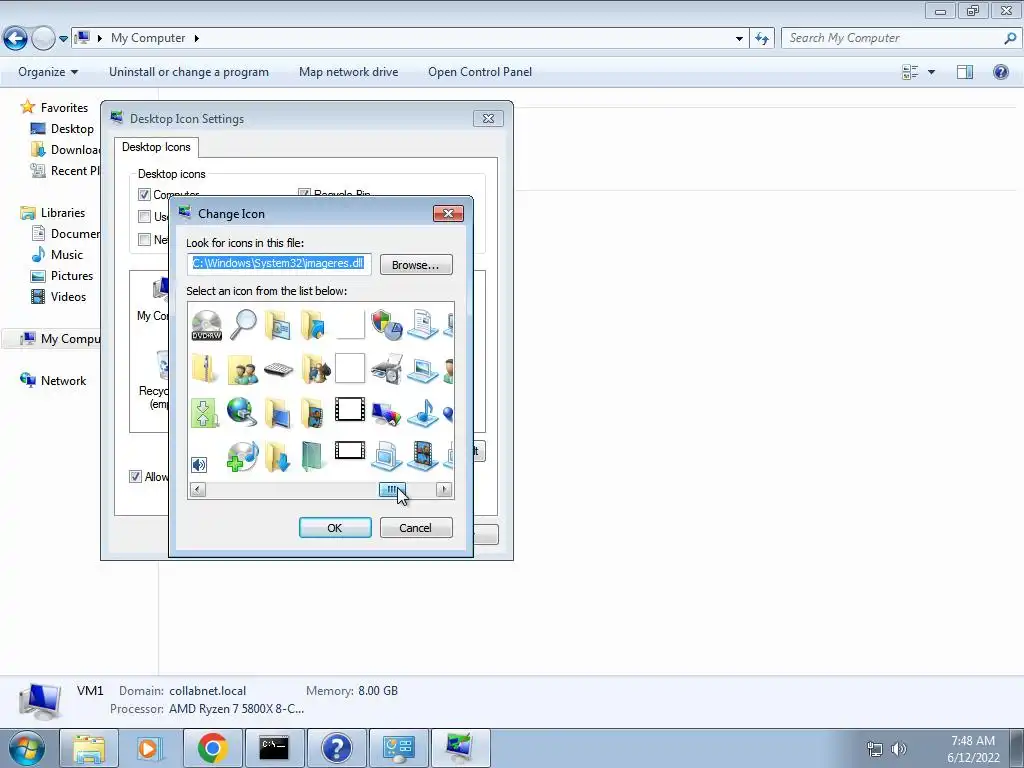Confirm with OK in Change Icon

coord(335,528)
